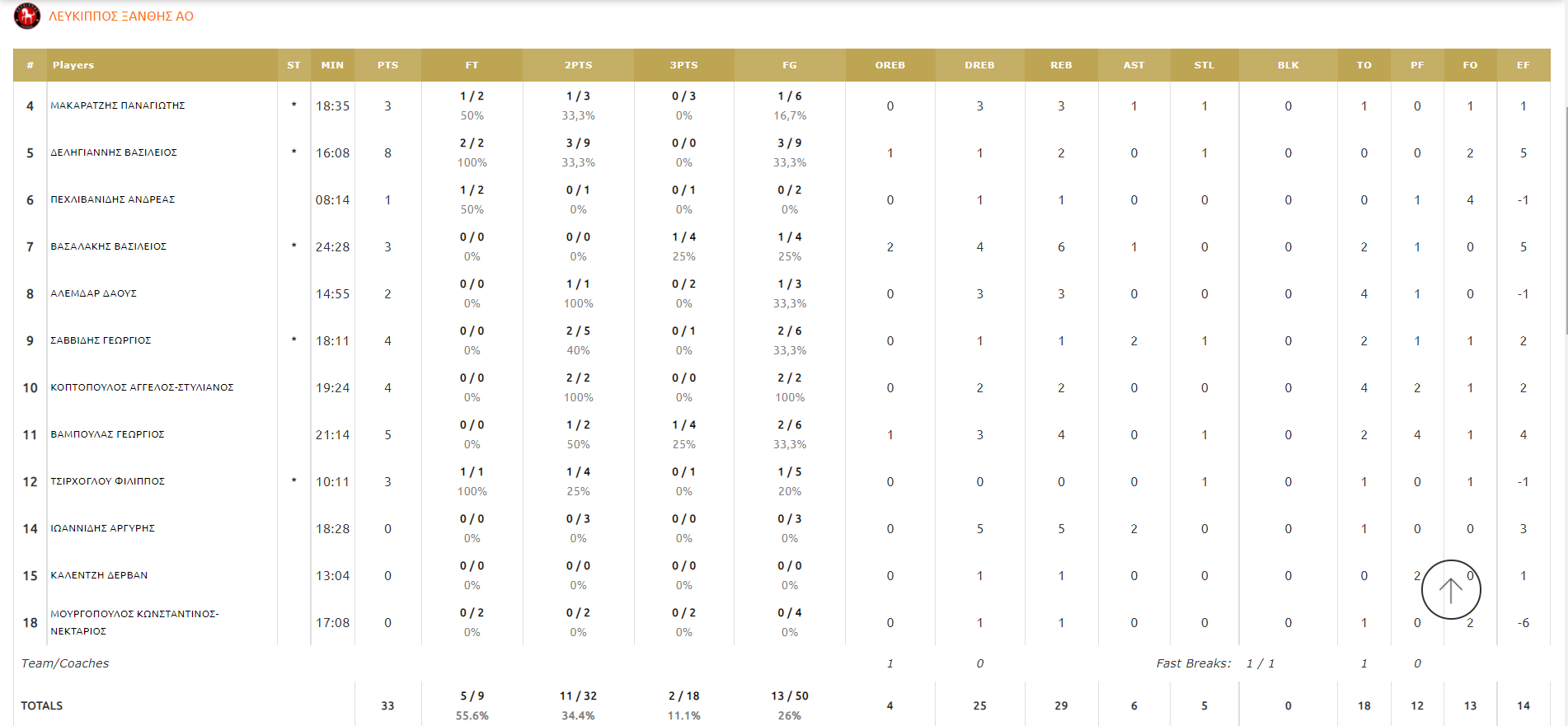Click the ΛΕΥΚΙΠΠΟΣ ΞΑΝΘΗΣ team logo
The image size is (1568, 726).
[27, 16]
